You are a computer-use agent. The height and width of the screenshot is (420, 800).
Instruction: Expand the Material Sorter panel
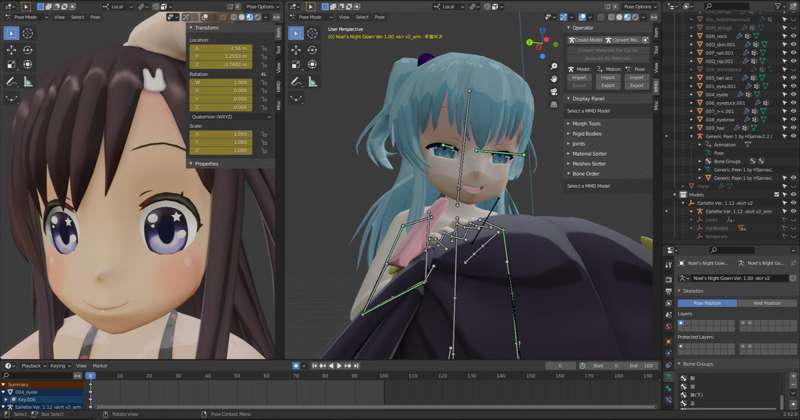[589, 154]
